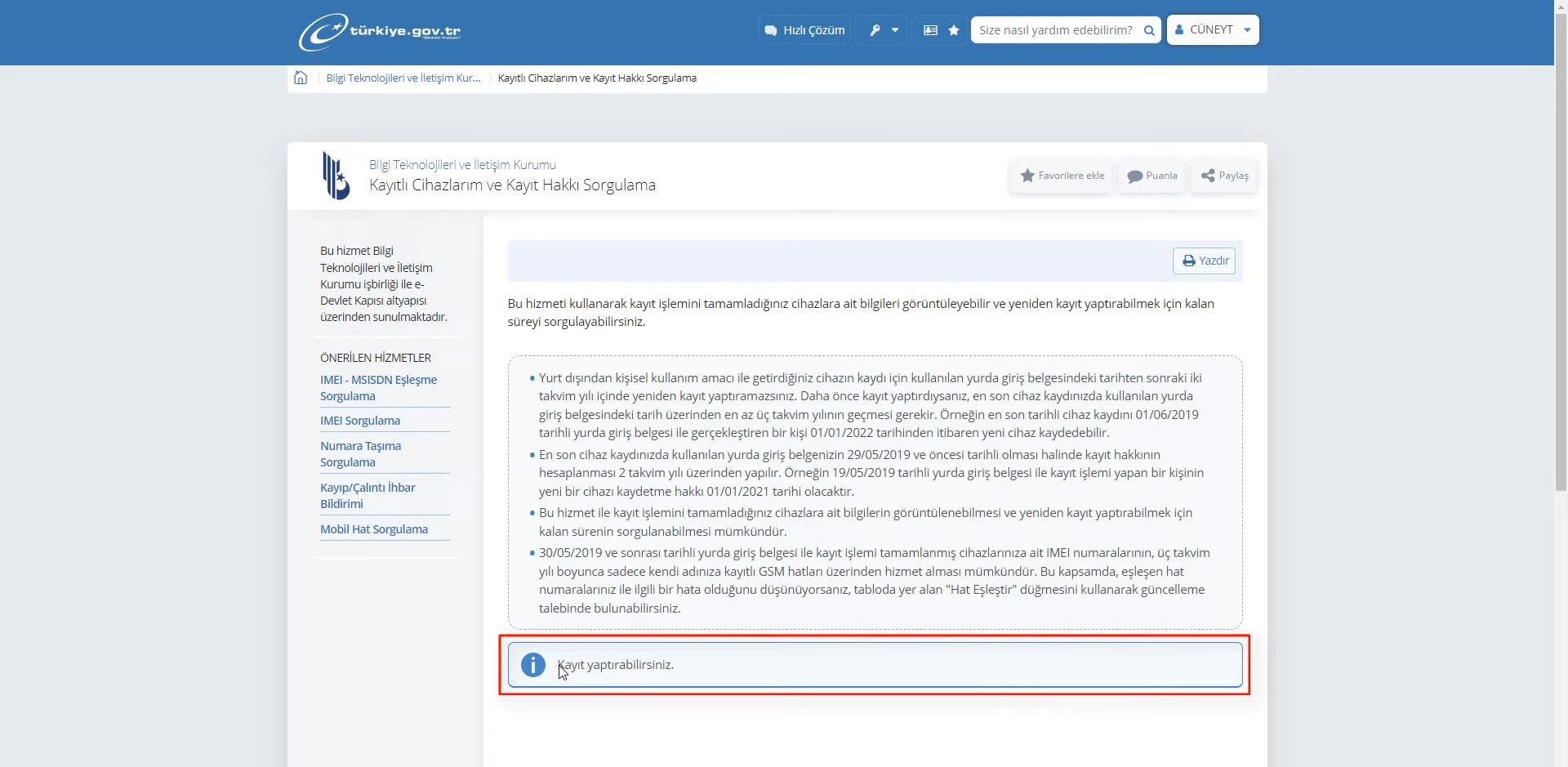Click the BTK institution logo

[x=336, y=176]
